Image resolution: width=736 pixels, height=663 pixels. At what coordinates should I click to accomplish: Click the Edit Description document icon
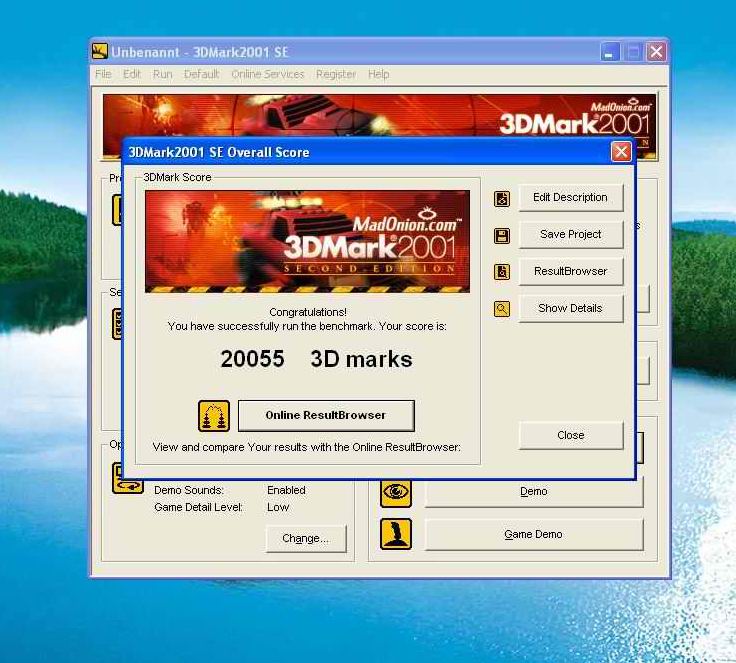pyautogui.click(x=502, y=199)
